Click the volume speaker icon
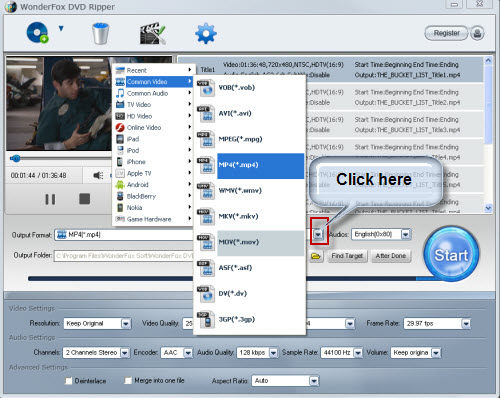 (98, 175)
